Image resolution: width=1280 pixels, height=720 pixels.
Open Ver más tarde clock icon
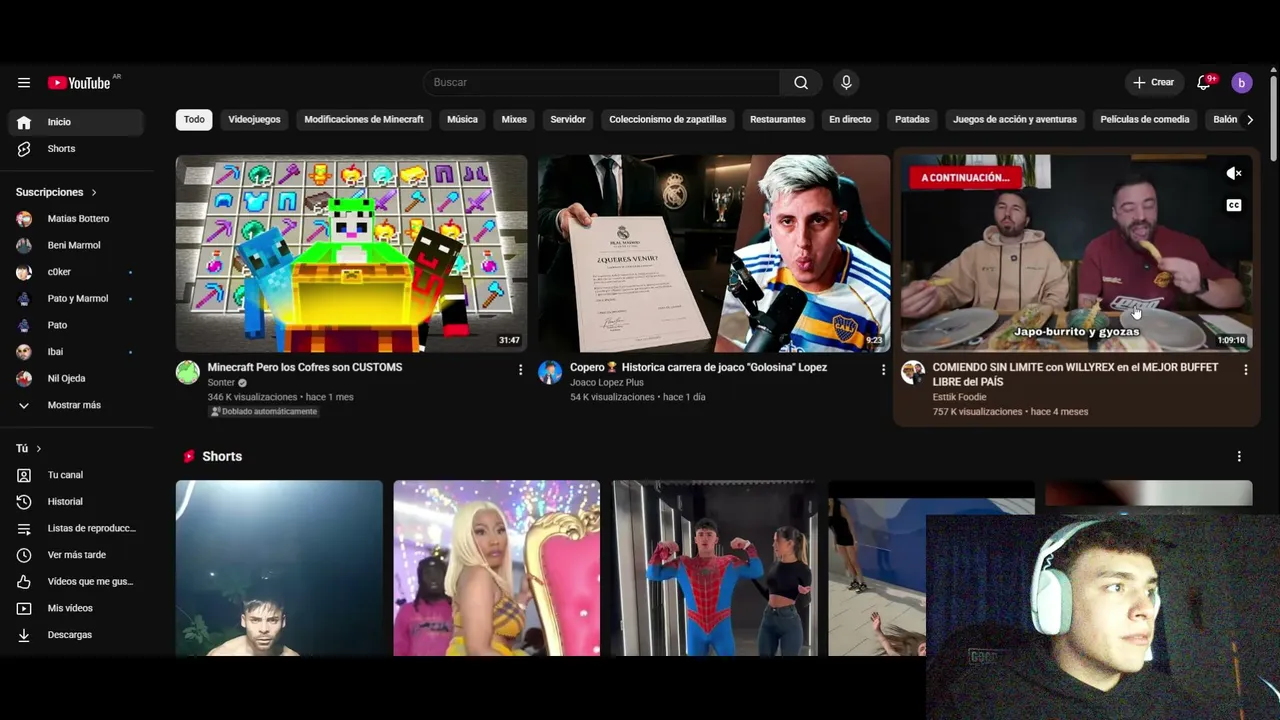click(x=24, y=555)
